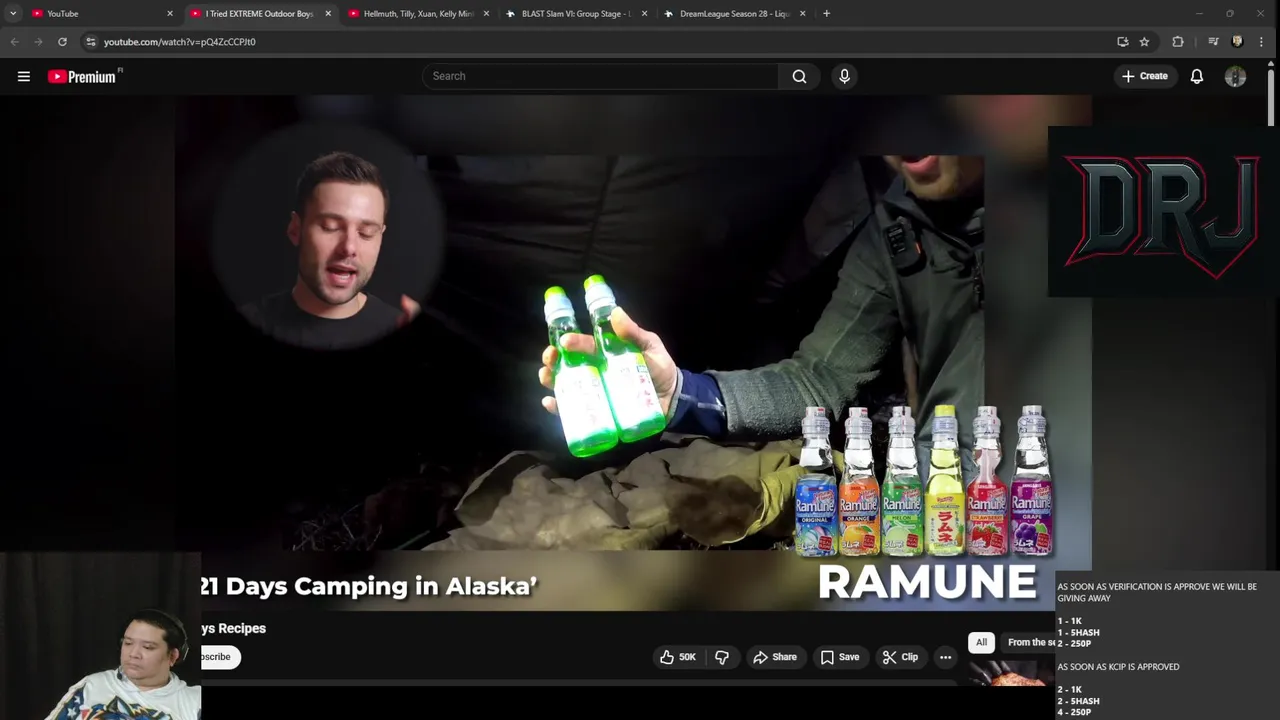Open the suggested video thumbnail below chips
This screenshot has height=720, width=1280.
click(x=1010, y=675)
